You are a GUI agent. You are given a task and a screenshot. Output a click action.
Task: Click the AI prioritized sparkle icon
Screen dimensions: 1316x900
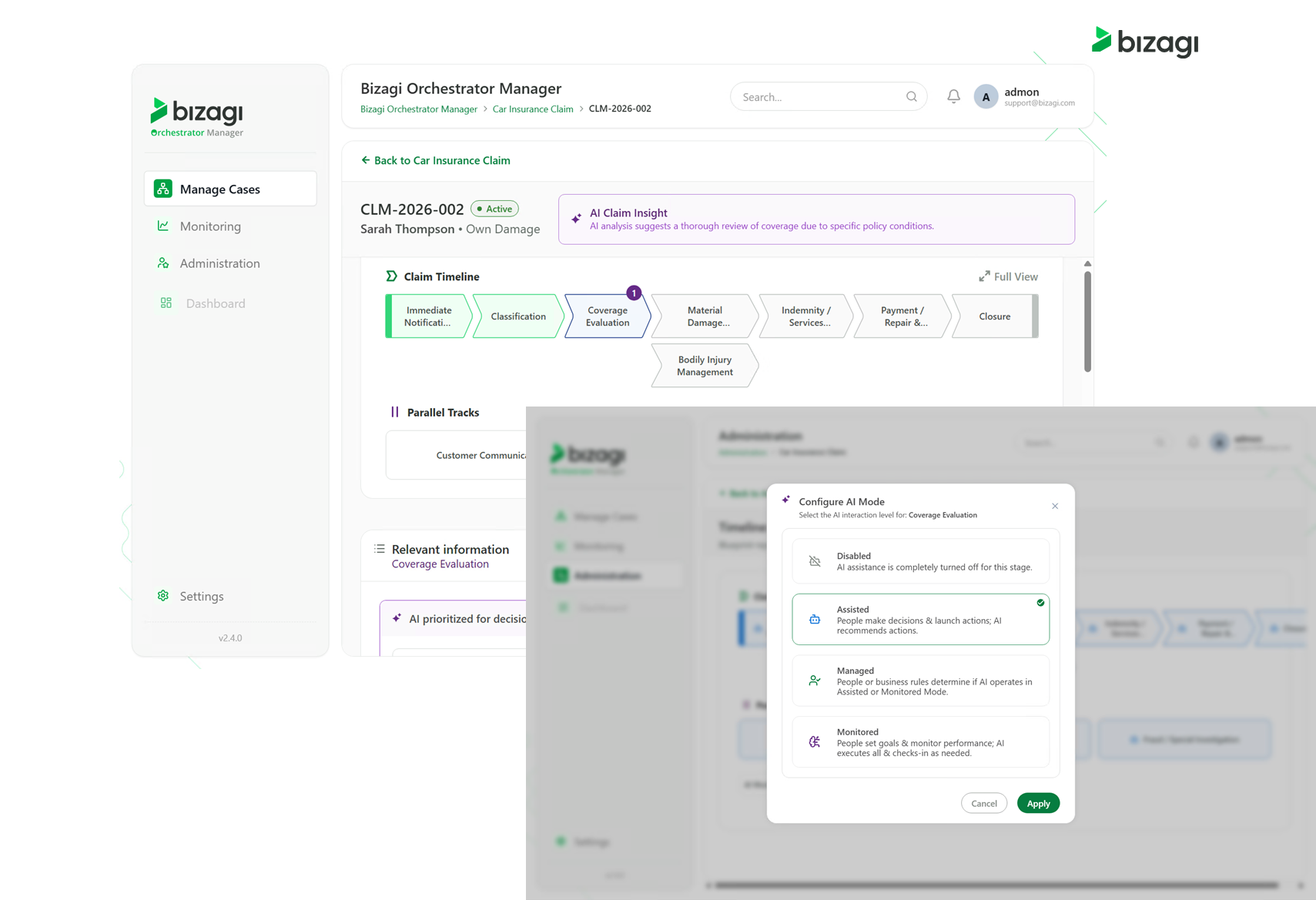397,618
